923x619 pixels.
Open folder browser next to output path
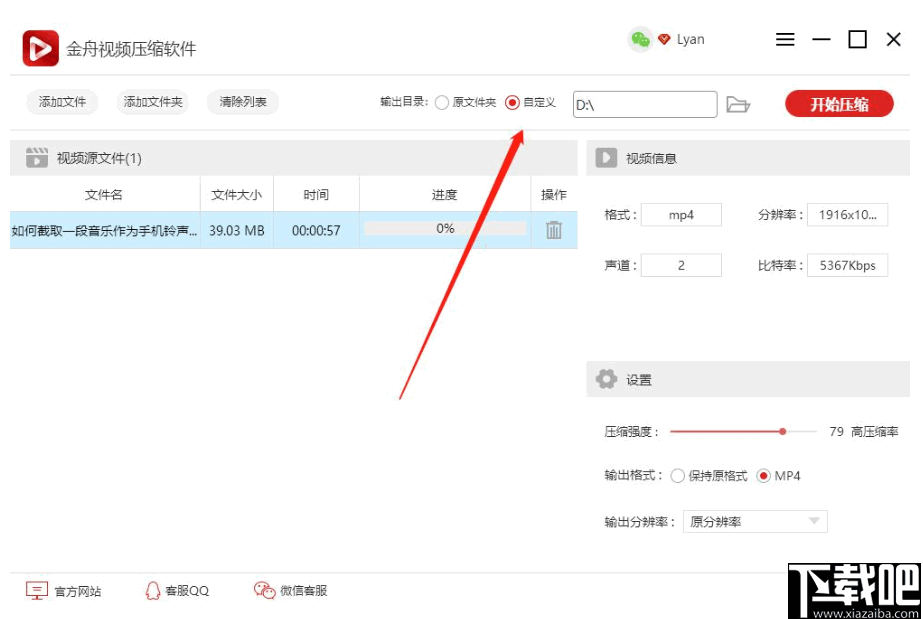739,103
